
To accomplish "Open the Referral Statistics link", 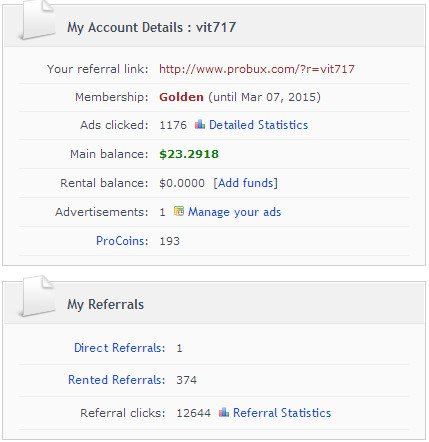I will tap(282, 413).
